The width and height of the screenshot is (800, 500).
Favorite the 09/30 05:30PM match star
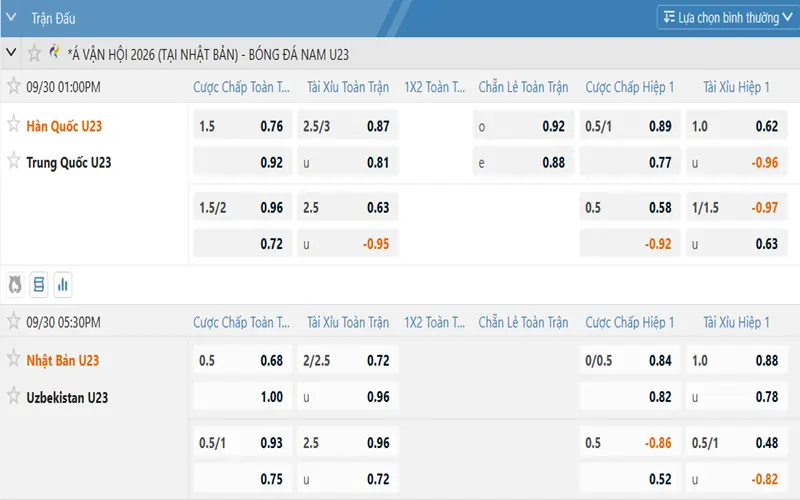click(x=14, y=321)
